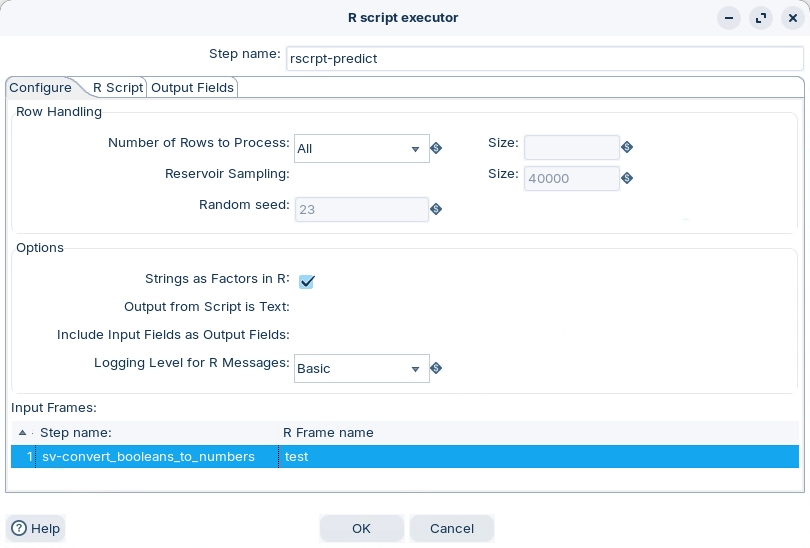Click variable icon beside Logging Level dropdown
810x548 pixels.
pyautogui.click(x=436, y=368)
